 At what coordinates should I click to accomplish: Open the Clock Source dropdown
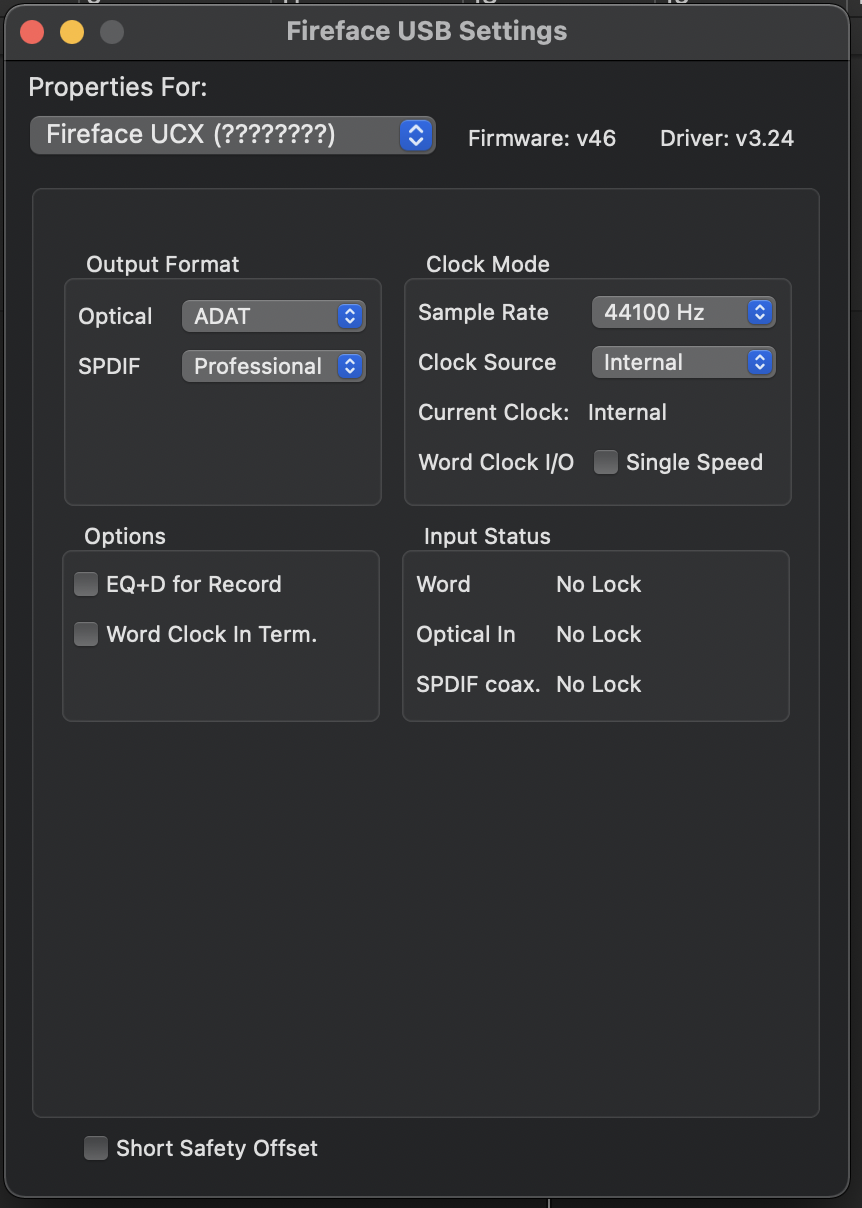(x=683, y=362)
